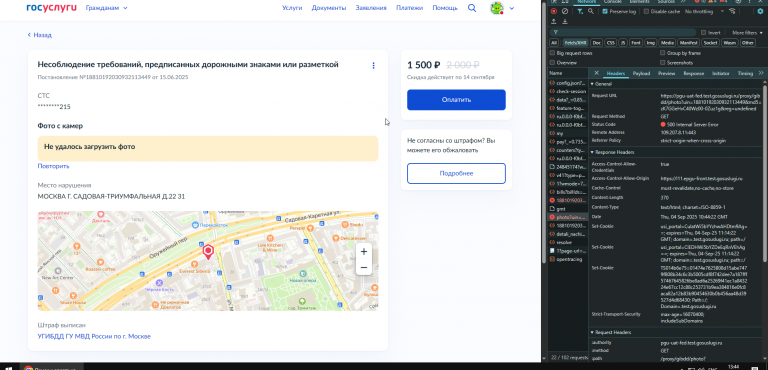Image resolution: width=768 pixels, height=370 pixels.
Task: Open the Заявления menu item
Action: 371,8
